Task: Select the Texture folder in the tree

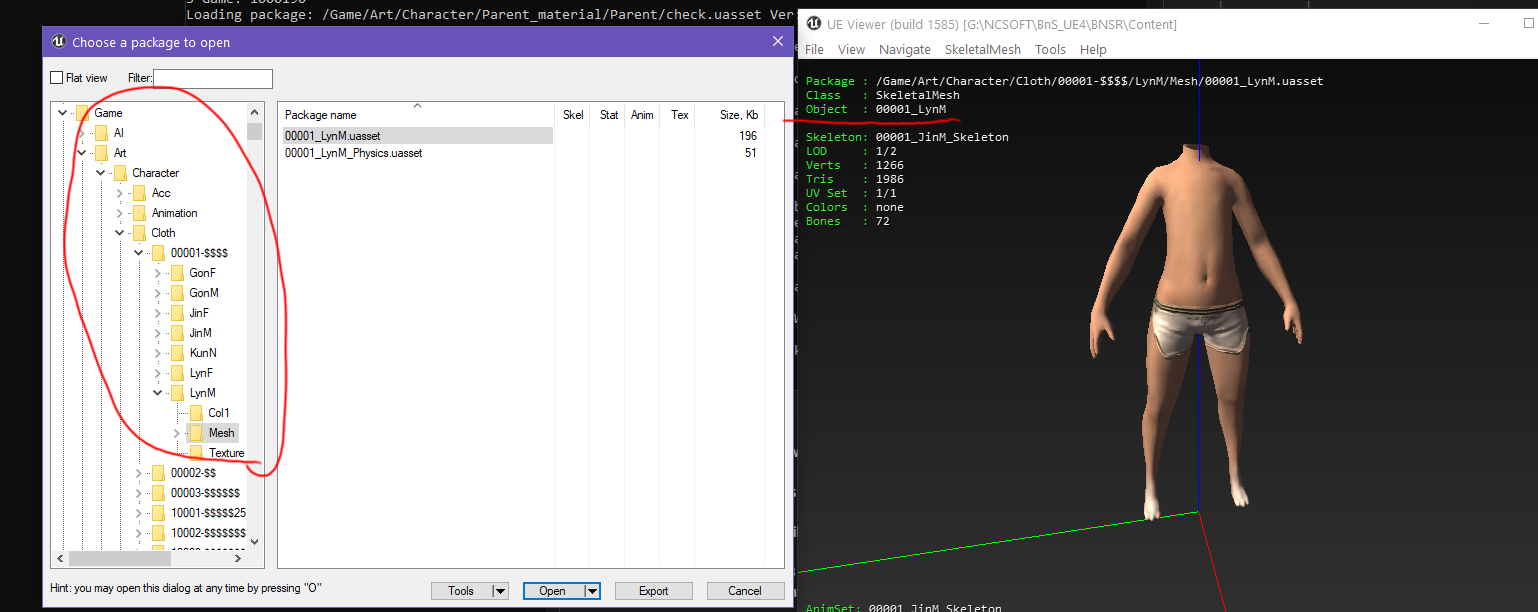Action: coord(227,453)
